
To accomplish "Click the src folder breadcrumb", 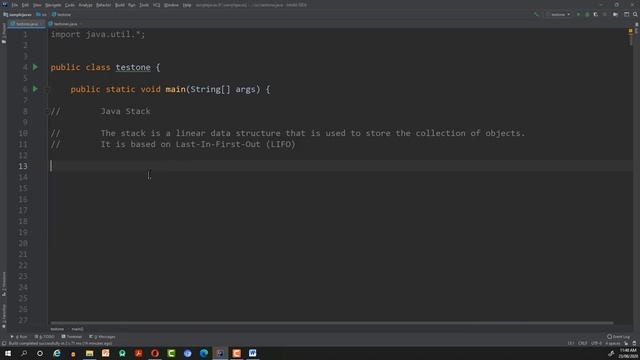I will pos(42,14).
